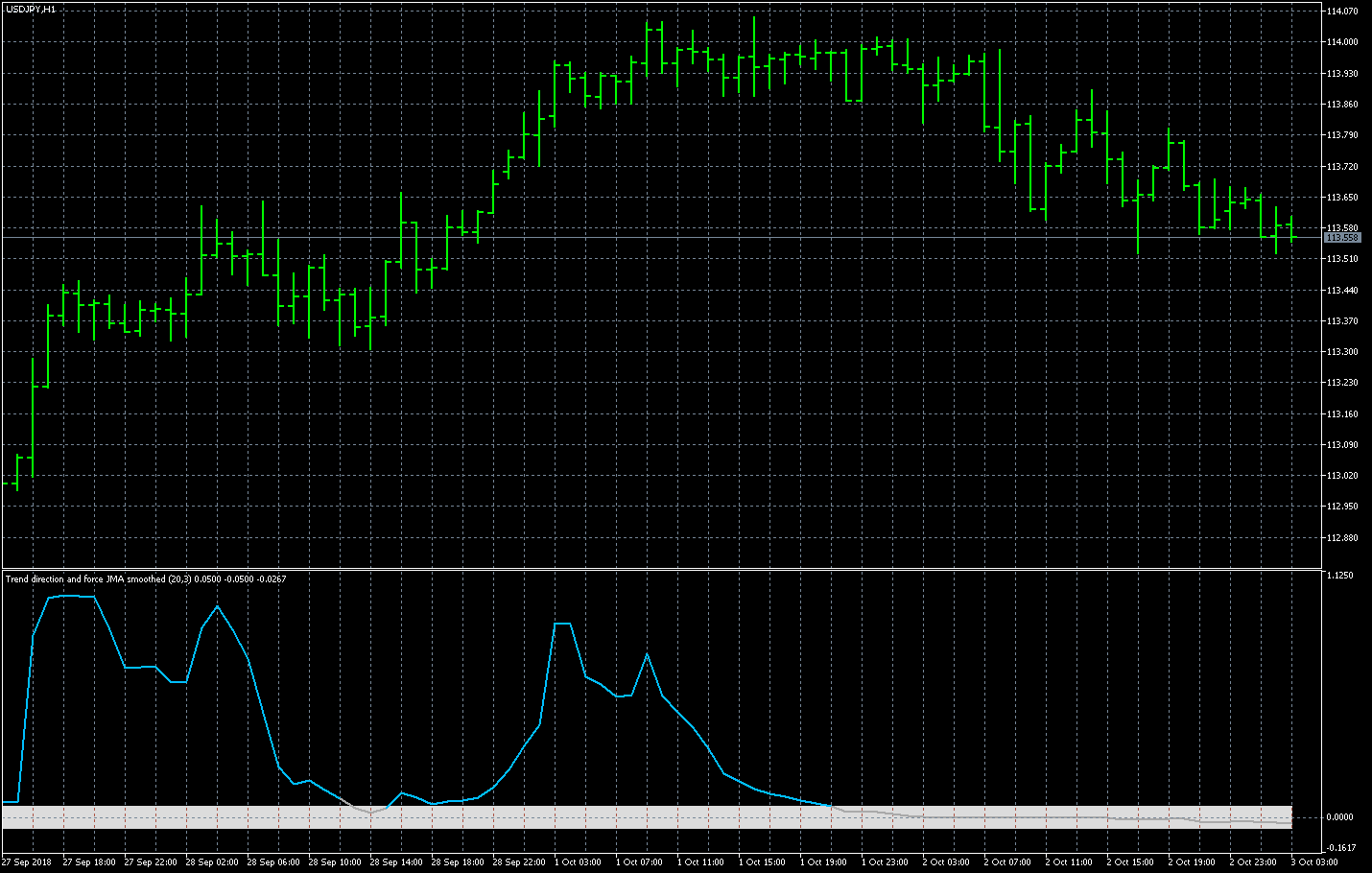Click the 114.000 price scale label
Viewport: 1372px width, 873px height.
[x=1341, y=42]
